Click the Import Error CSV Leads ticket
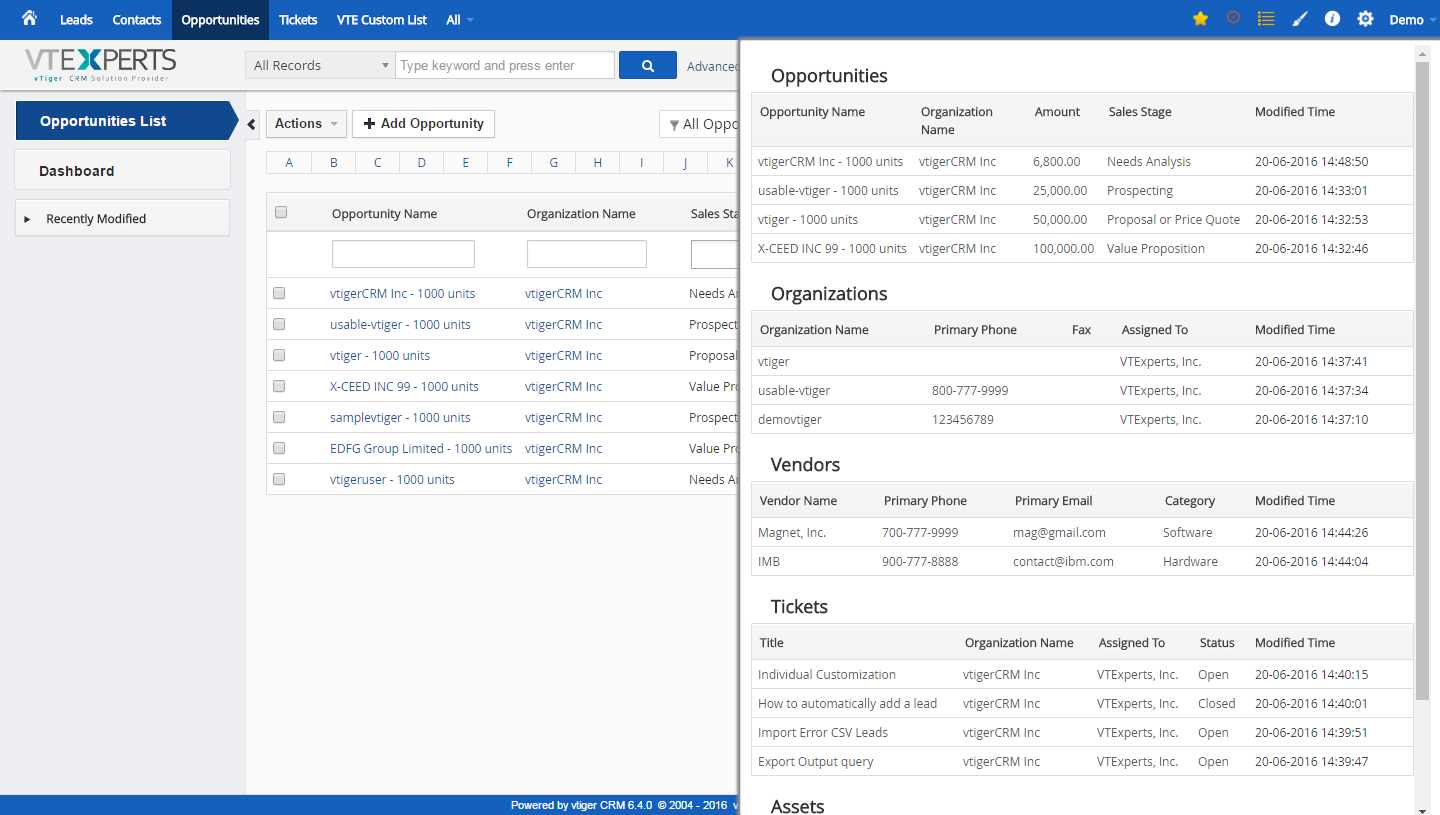1440x815 pixels. [823, 732]
